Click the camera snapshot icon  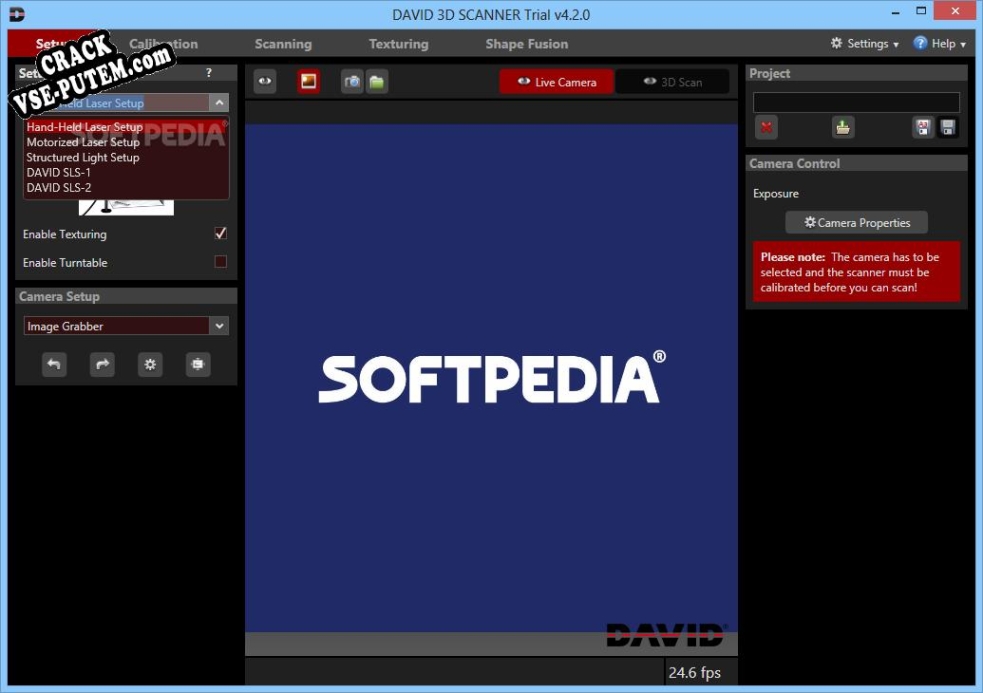click(352, 82)
